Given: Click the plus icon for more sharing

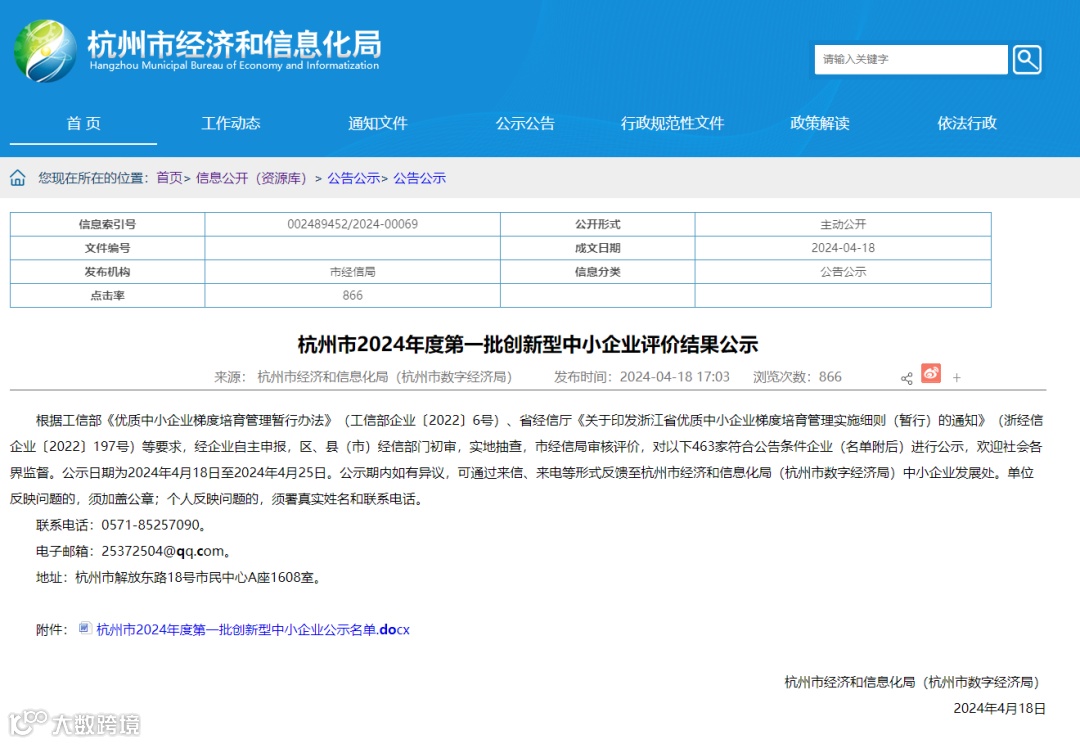Looking at the screenshot, I should [x=957, y=378].
